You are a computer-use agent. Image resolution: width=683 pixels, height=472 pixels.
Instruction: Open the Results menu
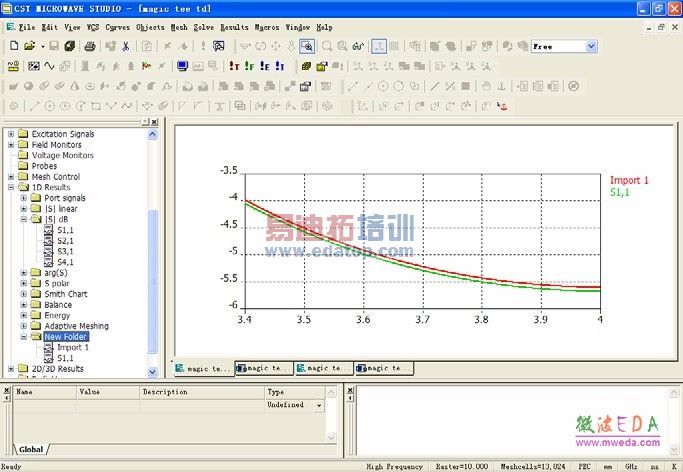[x=234, y=27]
